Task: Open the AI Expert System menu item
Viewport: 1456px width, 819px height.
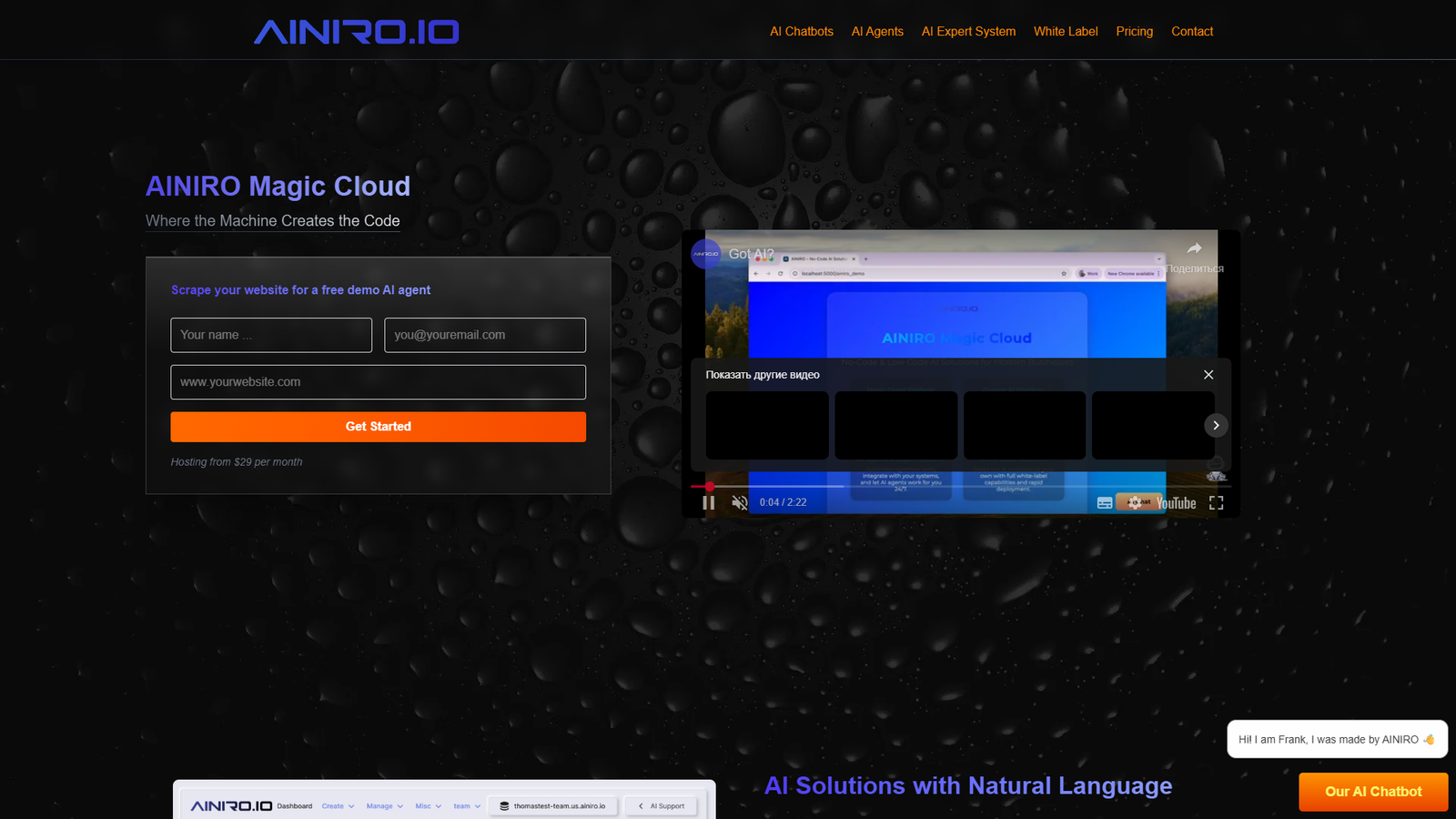Action: pyautogui.click(x=968, y=31)
